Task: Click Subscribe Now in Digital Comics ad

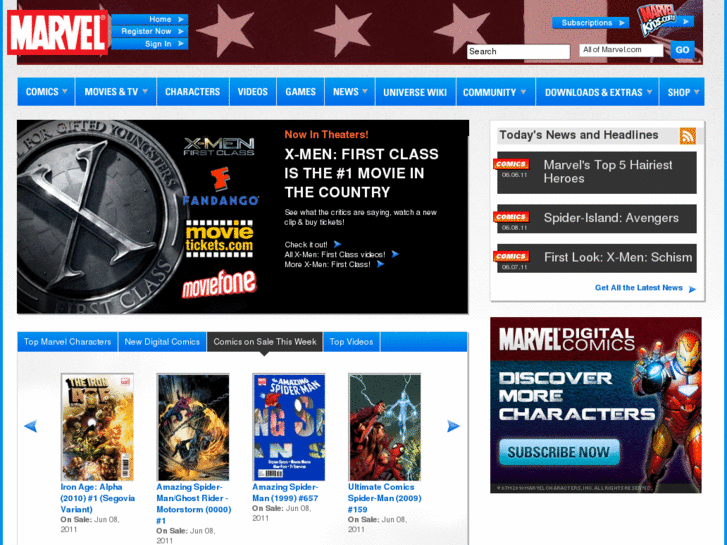Action: point(559,452)
